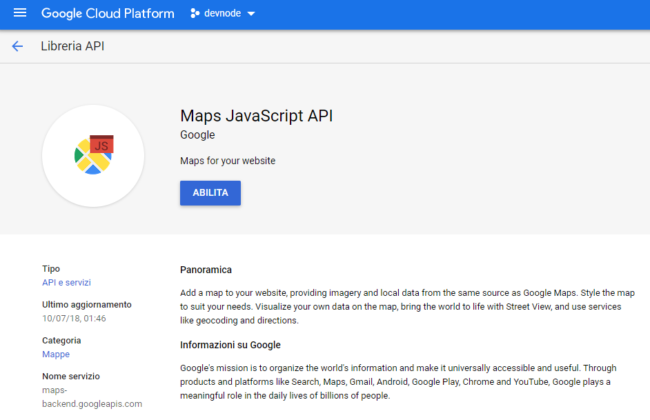Click the Maps JavaScript API logo
Viewport: 650px width, 420px height.
(x=93, y=156)
